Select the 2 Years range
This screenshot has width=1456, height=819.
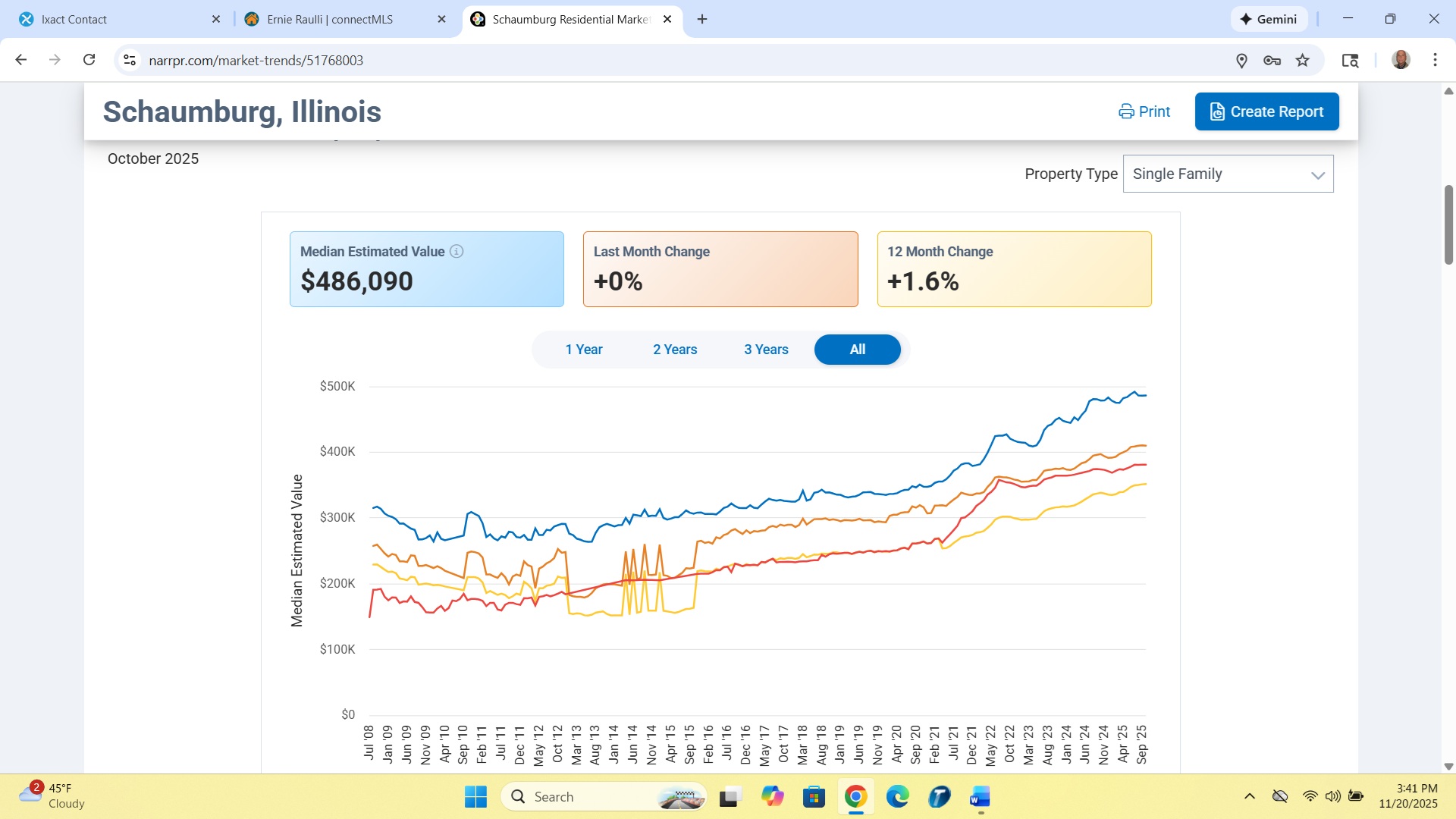pyautogui.click(x=674, y=350)
